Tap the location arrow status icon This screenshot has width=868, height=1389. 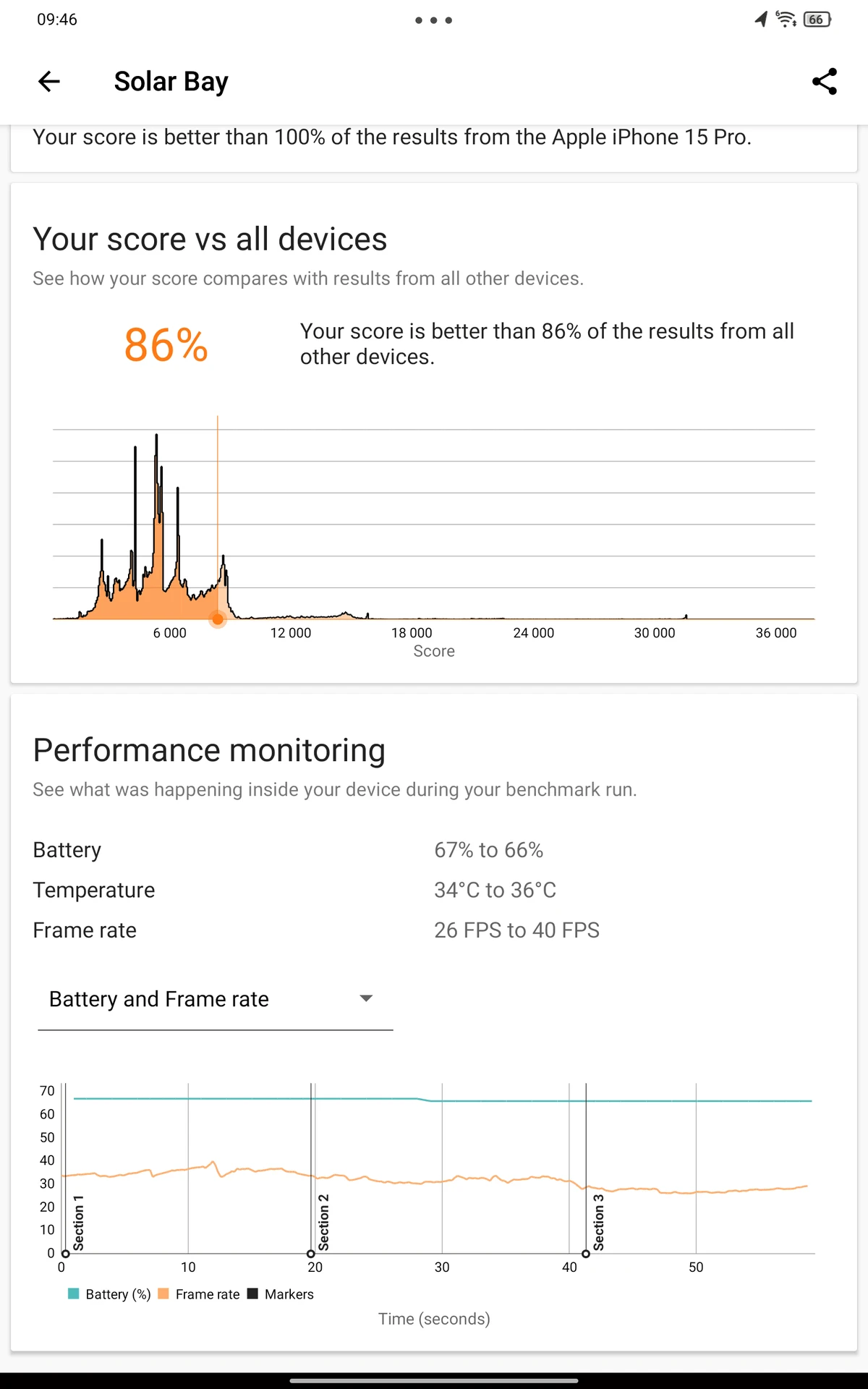[761, 20]
